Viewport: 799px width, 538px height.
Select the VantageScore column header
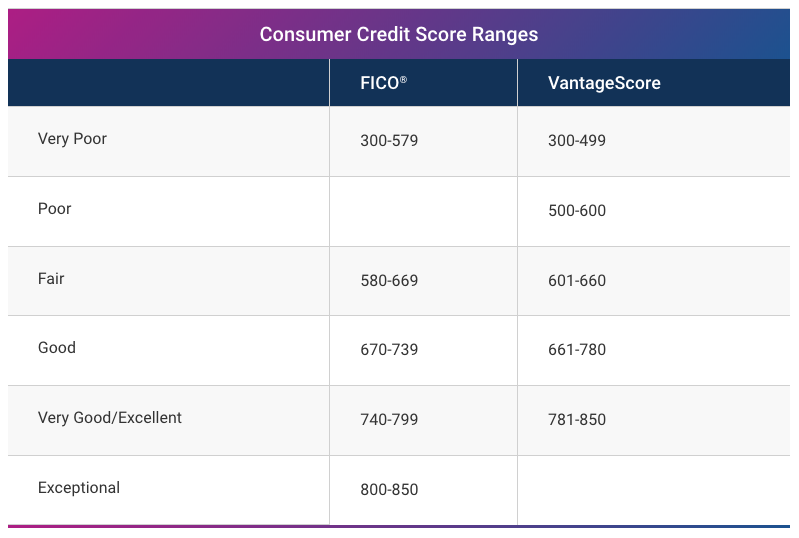(604, 83)
